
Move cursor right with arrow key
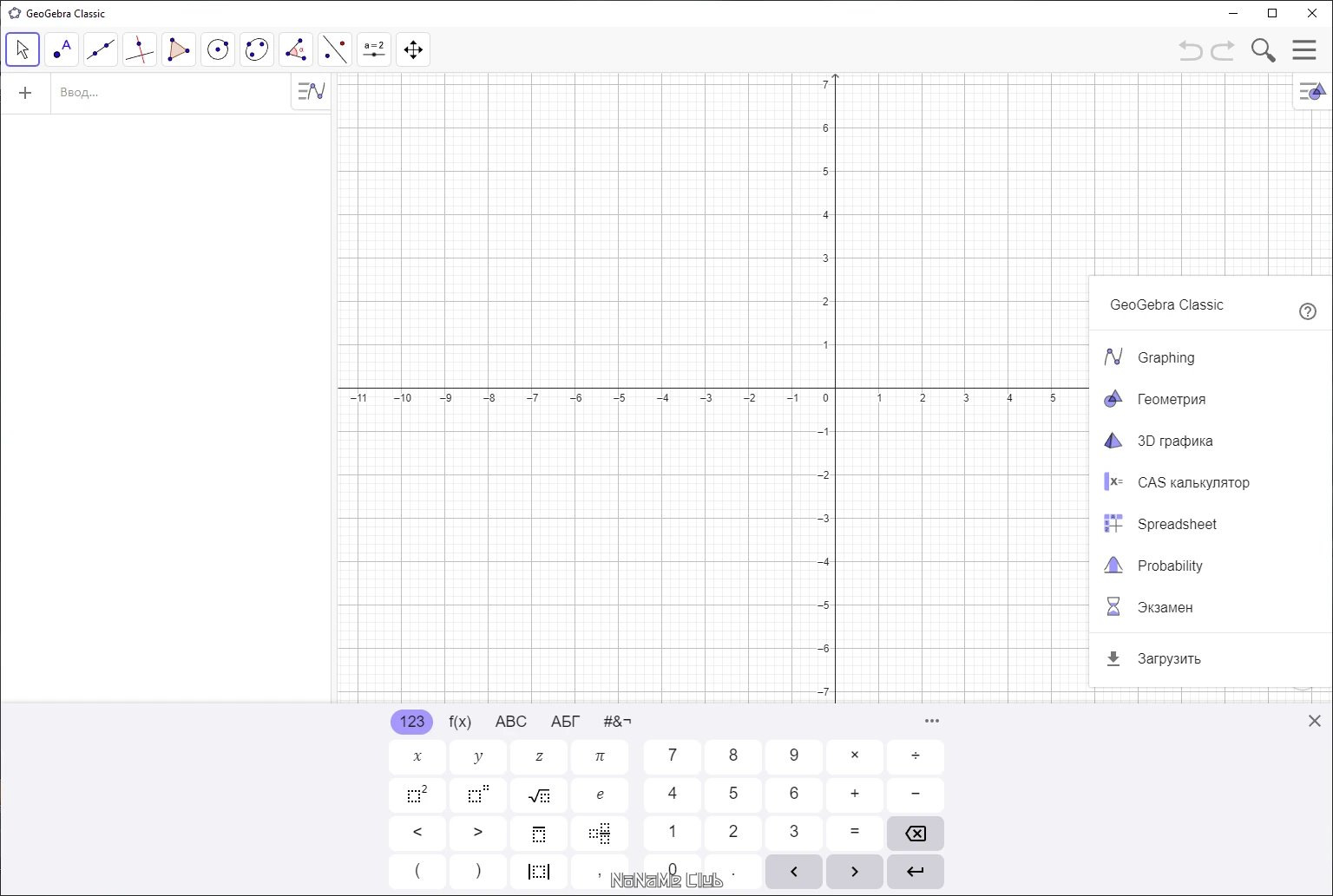(855, 871)
